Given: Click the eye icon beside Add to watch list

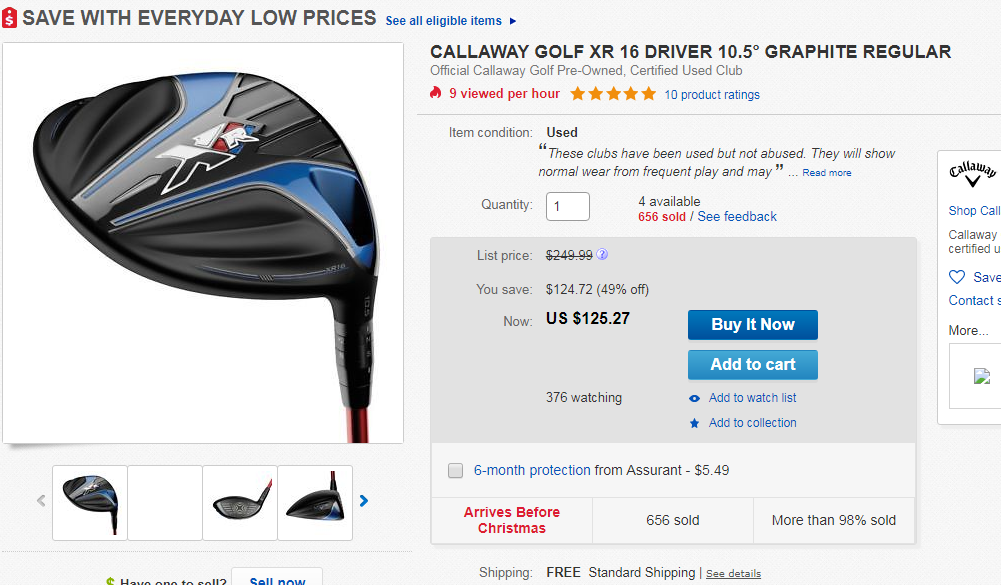Looking at the screenshot, I should 695,398.
